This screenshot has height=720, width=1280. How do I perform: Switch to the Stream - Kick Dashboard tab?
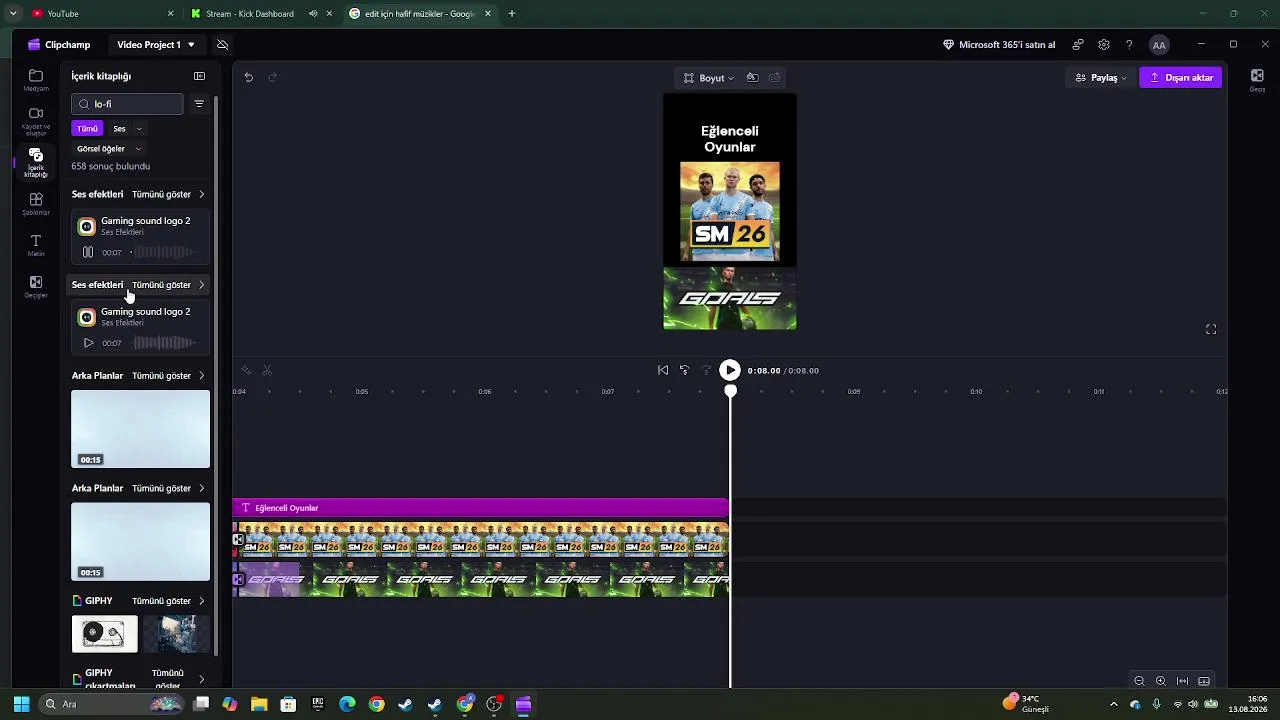pyautogui.click(x=262, y=14)
